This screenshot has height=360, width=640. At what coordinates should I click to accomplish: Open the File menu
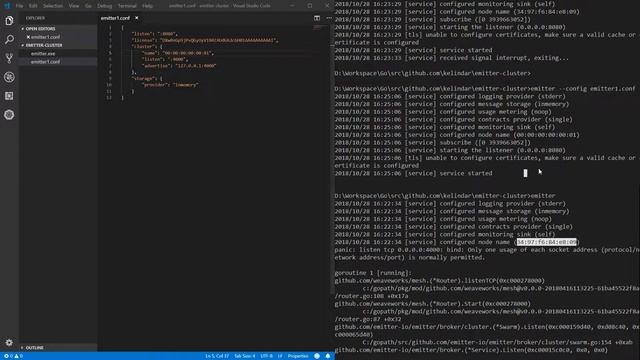click(x=19, y=6)
